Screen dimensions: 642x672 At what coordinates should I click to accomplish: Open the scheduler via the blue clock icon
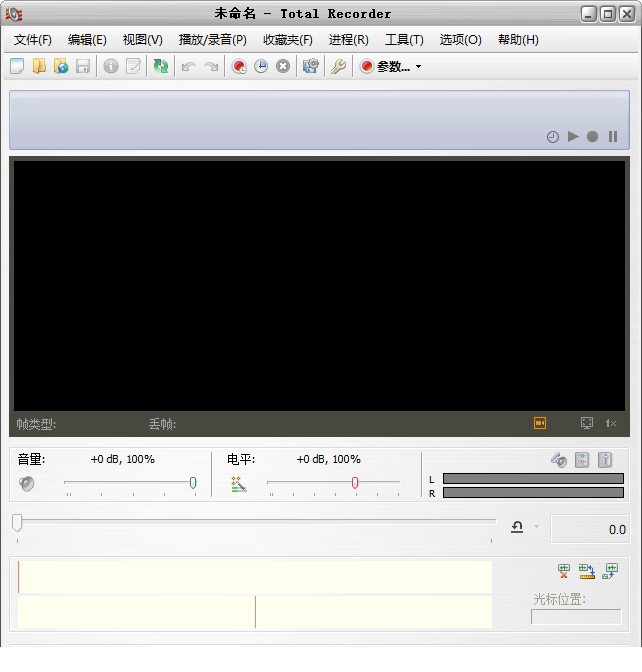pos(261,66)
